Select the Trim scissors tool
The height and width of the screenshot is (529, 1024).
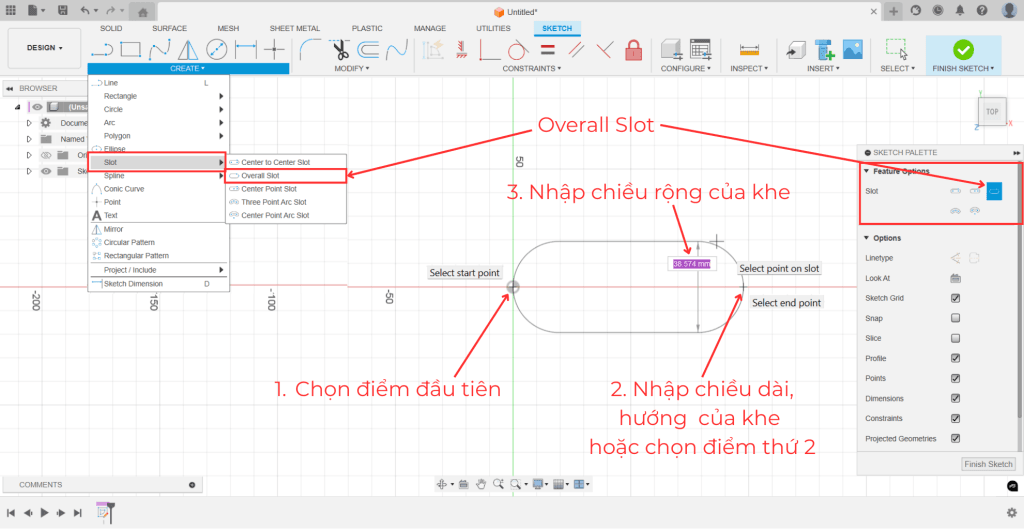pyautogui.click(x=340, y=49)
